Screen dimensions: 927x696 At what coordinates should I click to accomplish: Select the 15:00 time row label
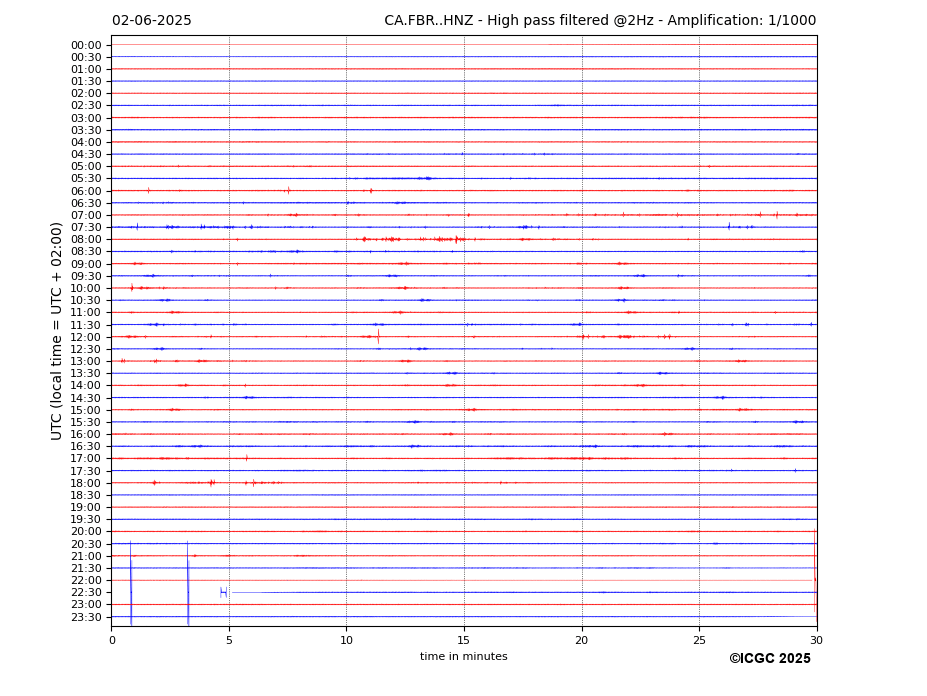86,410
